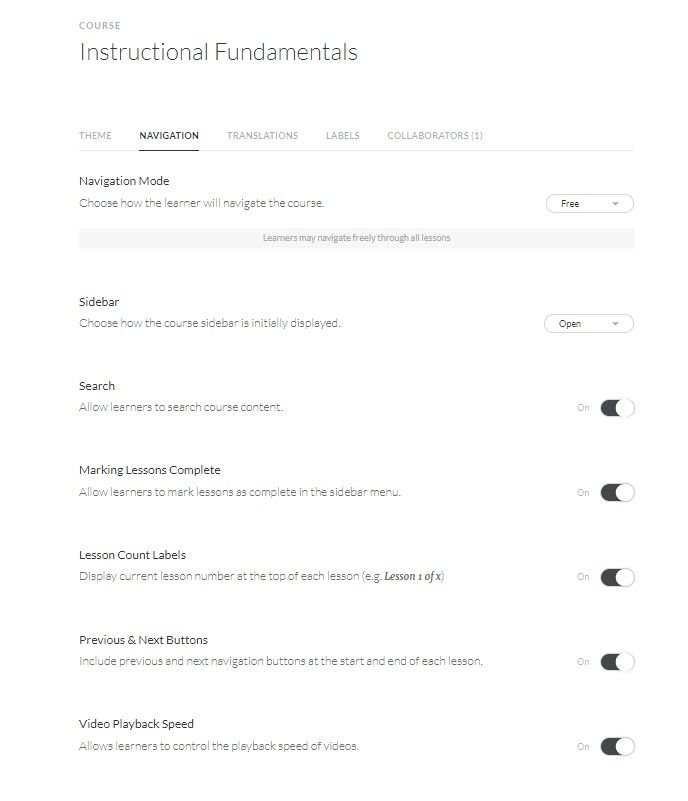Select the Navigation tab
This screenshot has width=688, height=801.
pos(169,136)
